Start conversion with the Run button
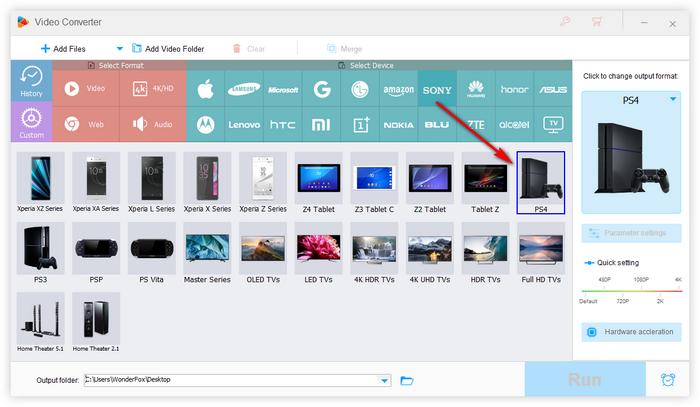Viewport: 700px width, 407px height. (x=585, y=379)
